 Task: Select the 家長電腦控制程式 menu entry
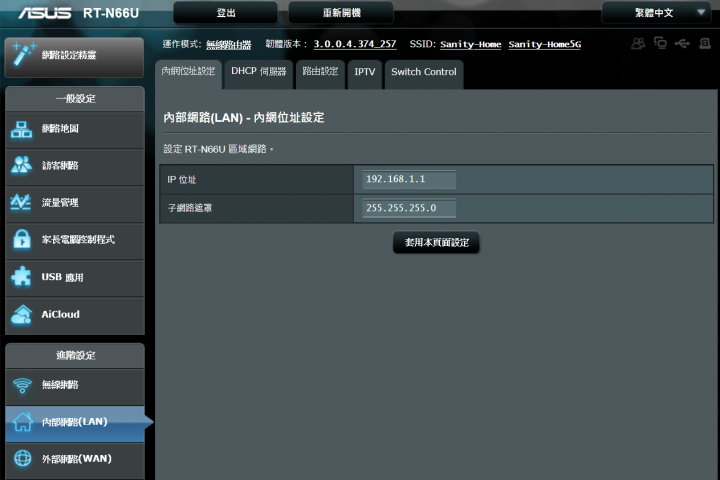point(75,240)
